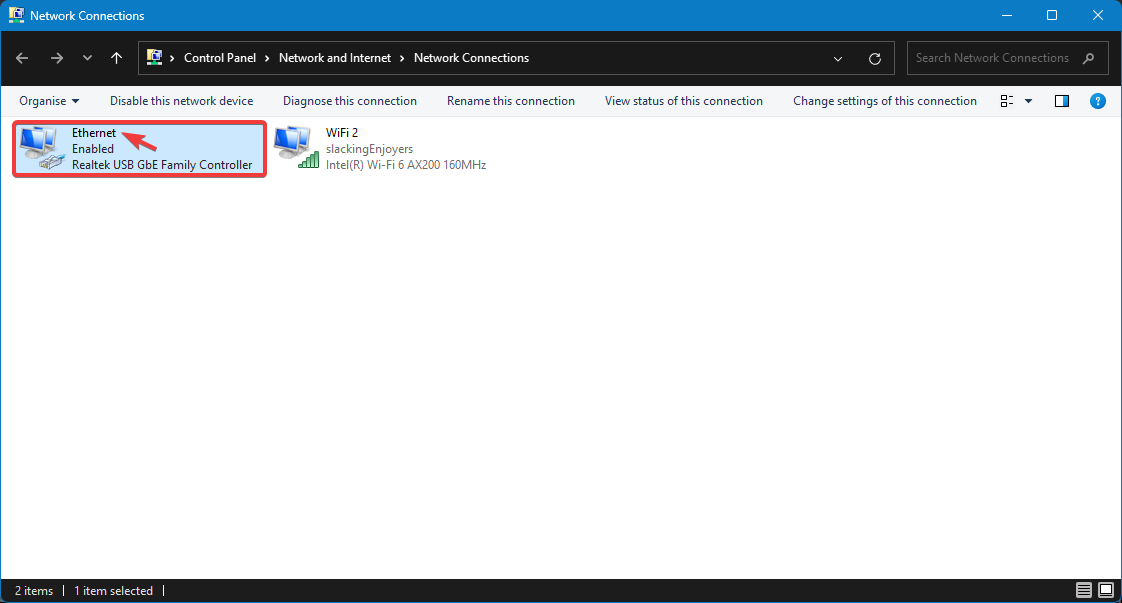Open the Help question mark icon
The height and width of the screenshot is (603, 1122).
coord(1097,101)
